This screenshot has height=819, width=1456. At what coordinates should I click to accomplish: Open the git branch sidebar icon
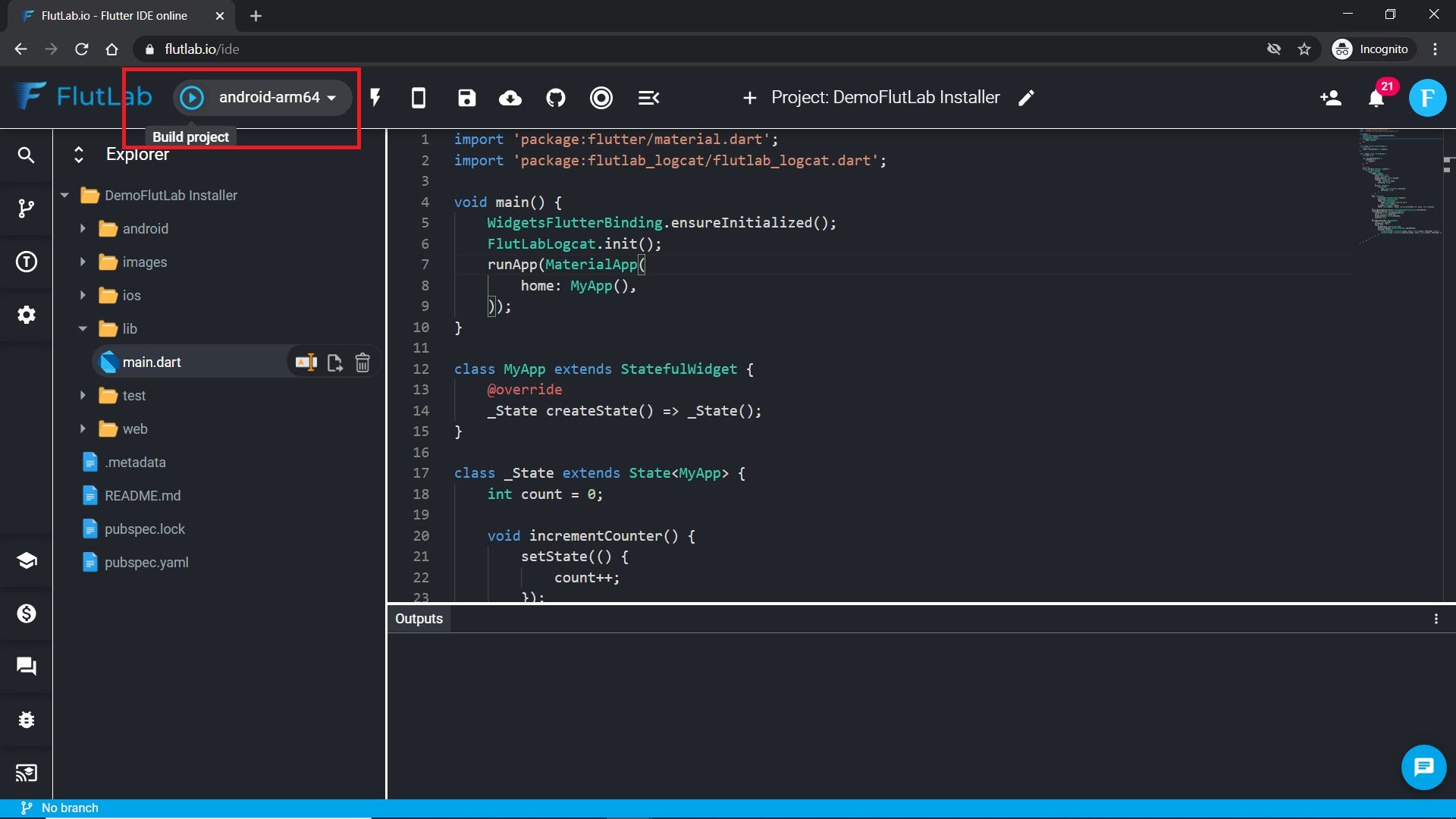coord(27,209)
